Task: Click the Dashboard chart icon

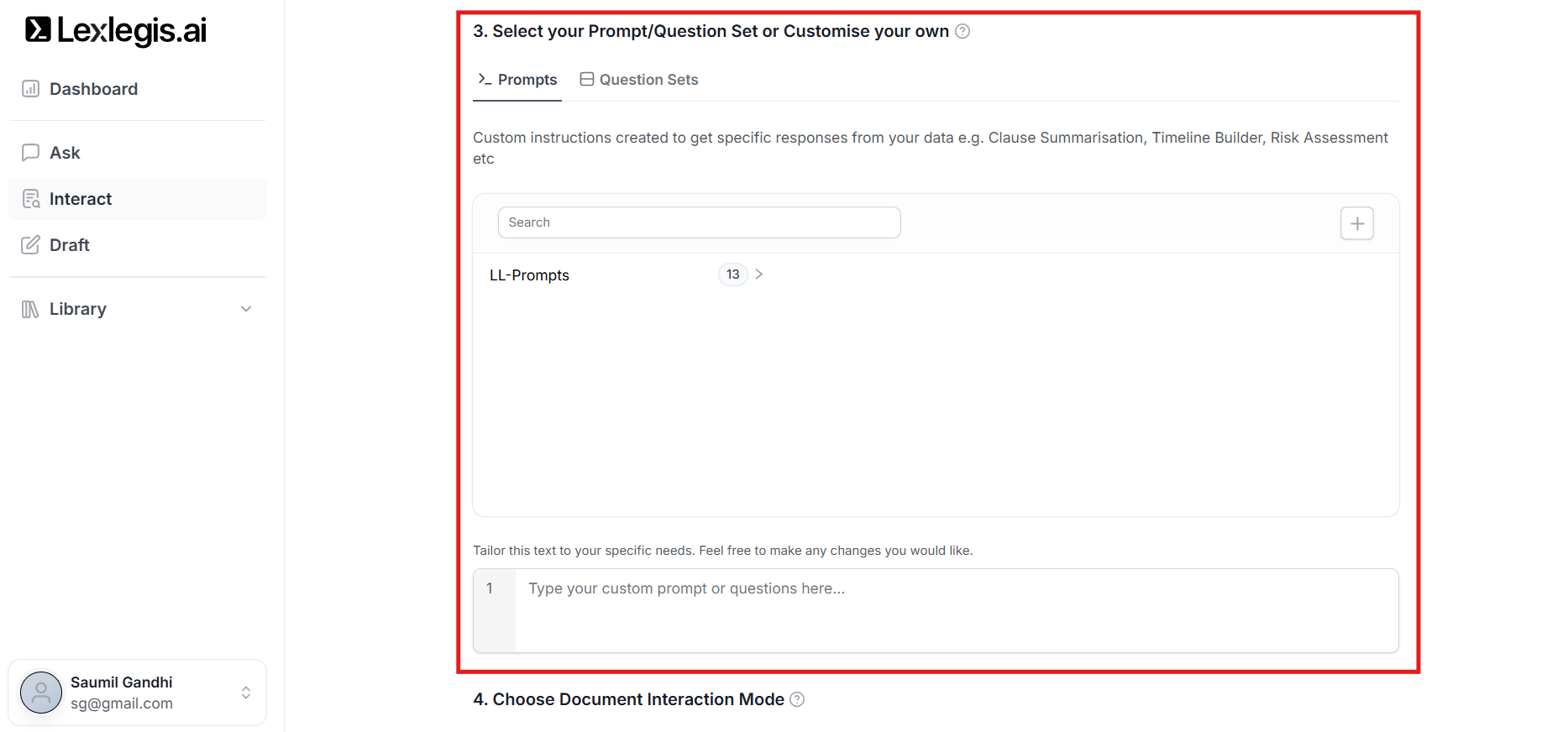Action: click(30, 89)
